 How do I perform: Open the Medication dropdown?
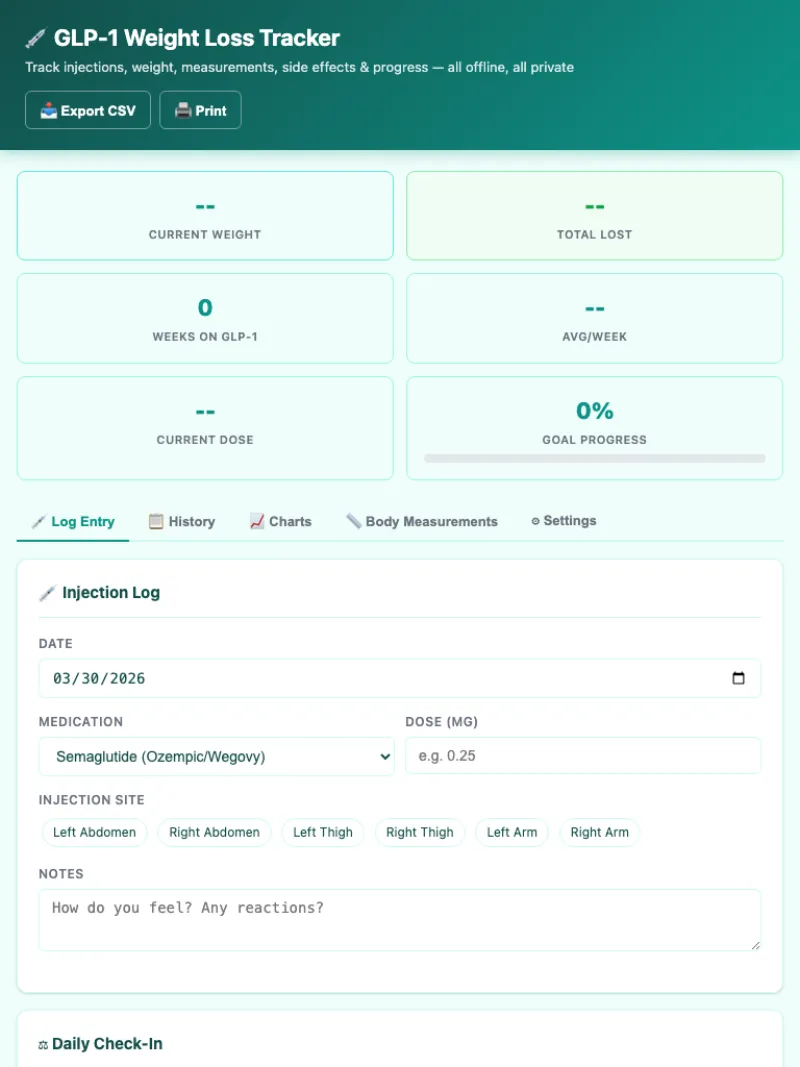(216, 757)
